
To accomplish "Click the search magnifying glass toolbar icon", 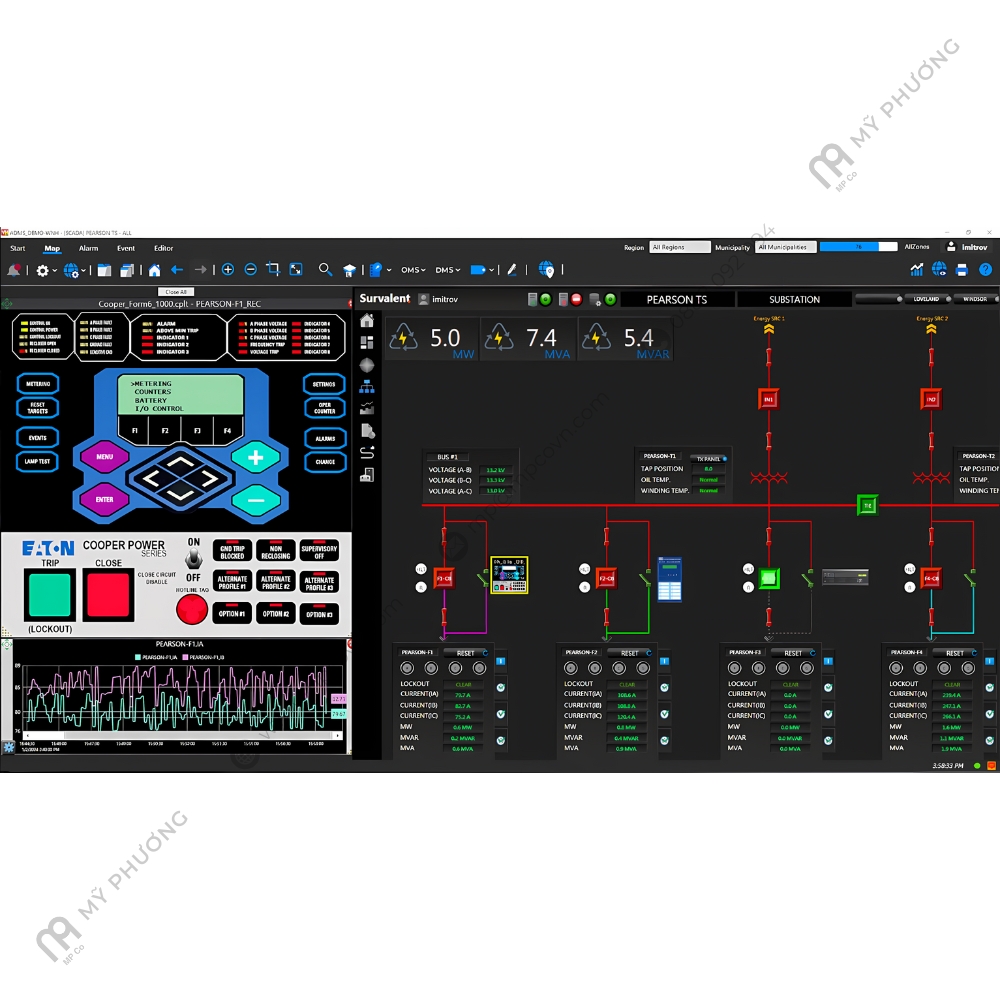I will [325, 270].
